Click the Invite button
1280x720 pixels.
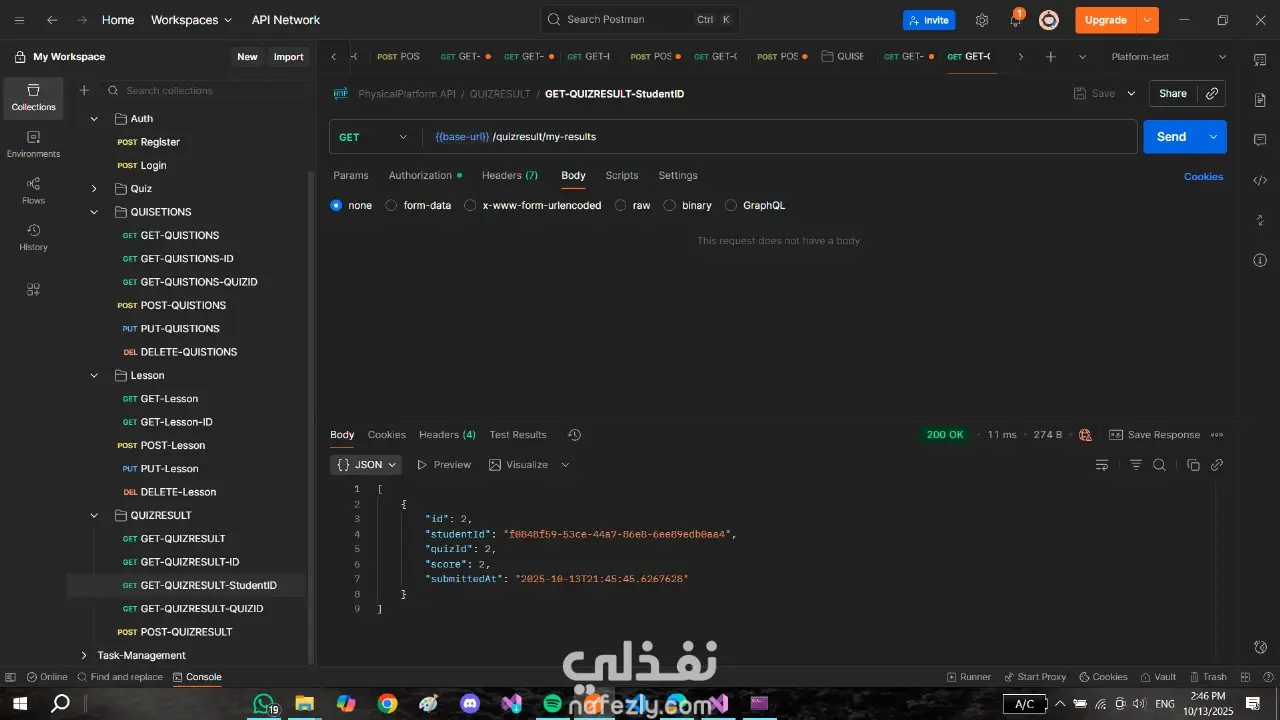(929, 20)
